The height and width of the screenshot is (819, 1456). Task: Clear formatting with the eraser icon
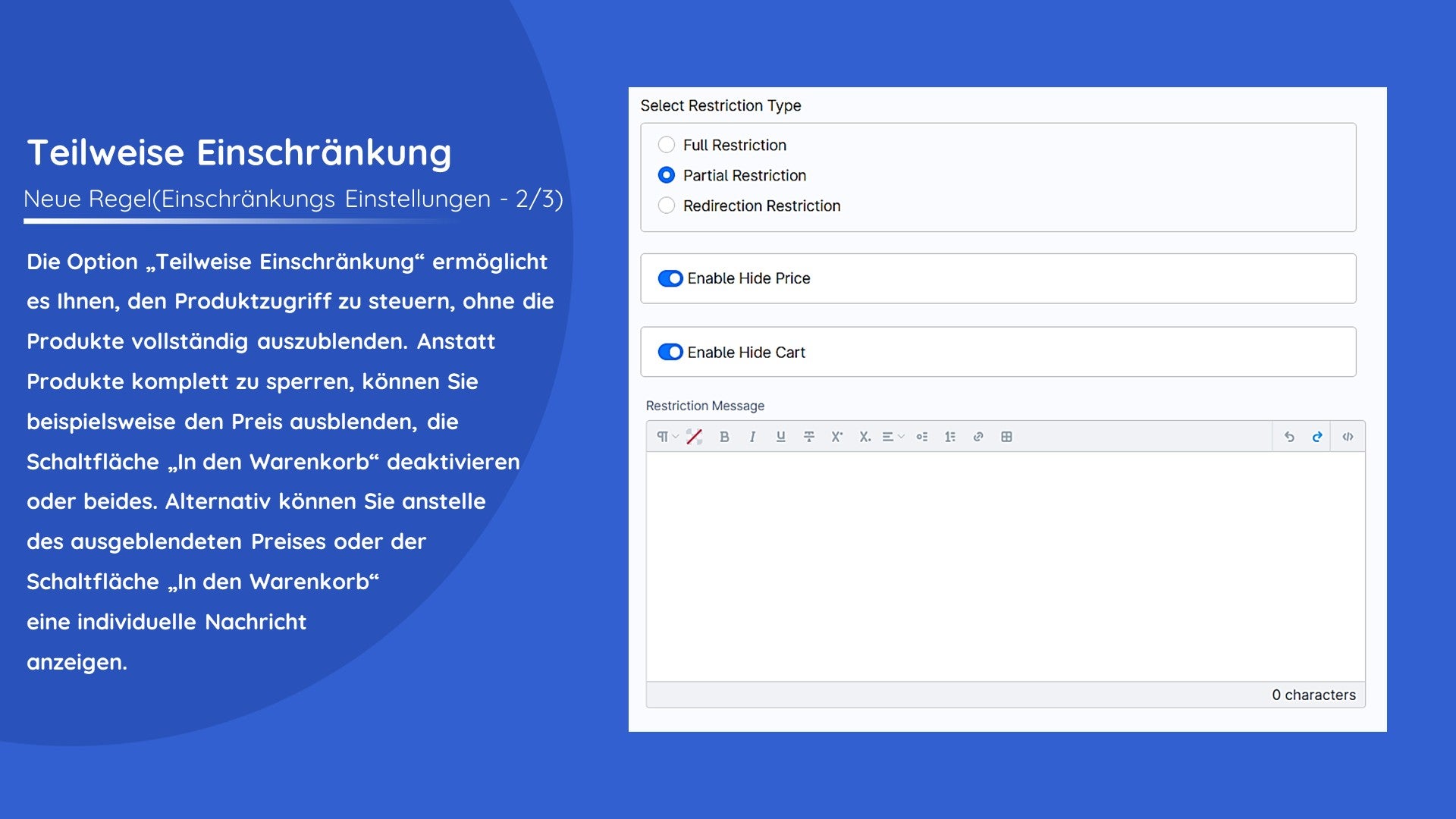[694, 437]
